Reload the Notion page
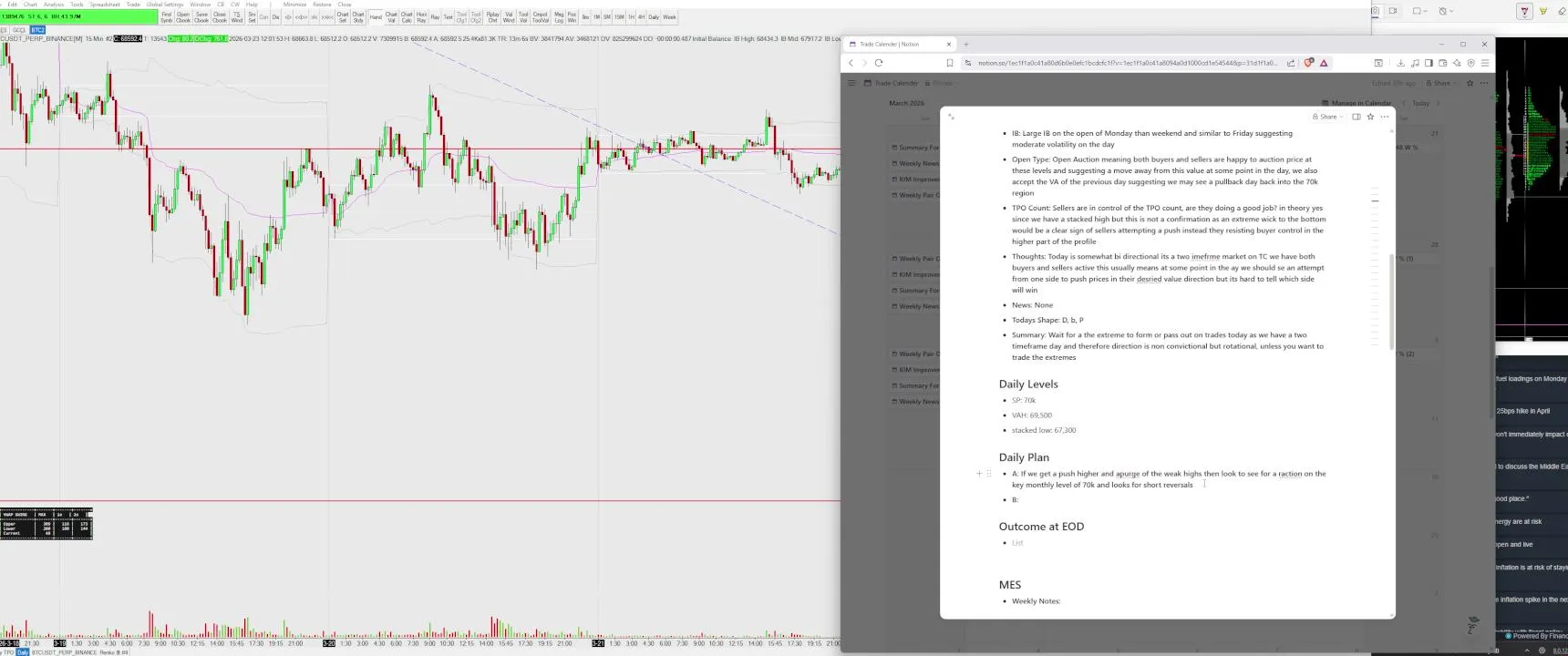The width and height of the screenshot is (1568, 656). [879, 63]
